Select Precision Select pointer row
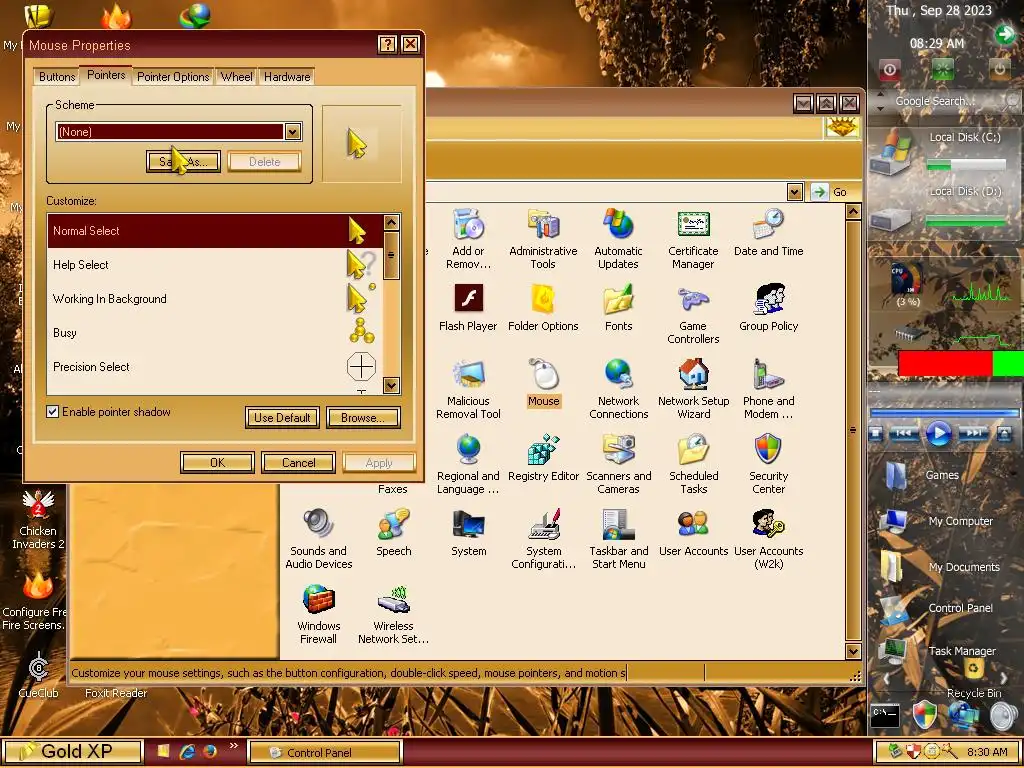 click(215, 366)
